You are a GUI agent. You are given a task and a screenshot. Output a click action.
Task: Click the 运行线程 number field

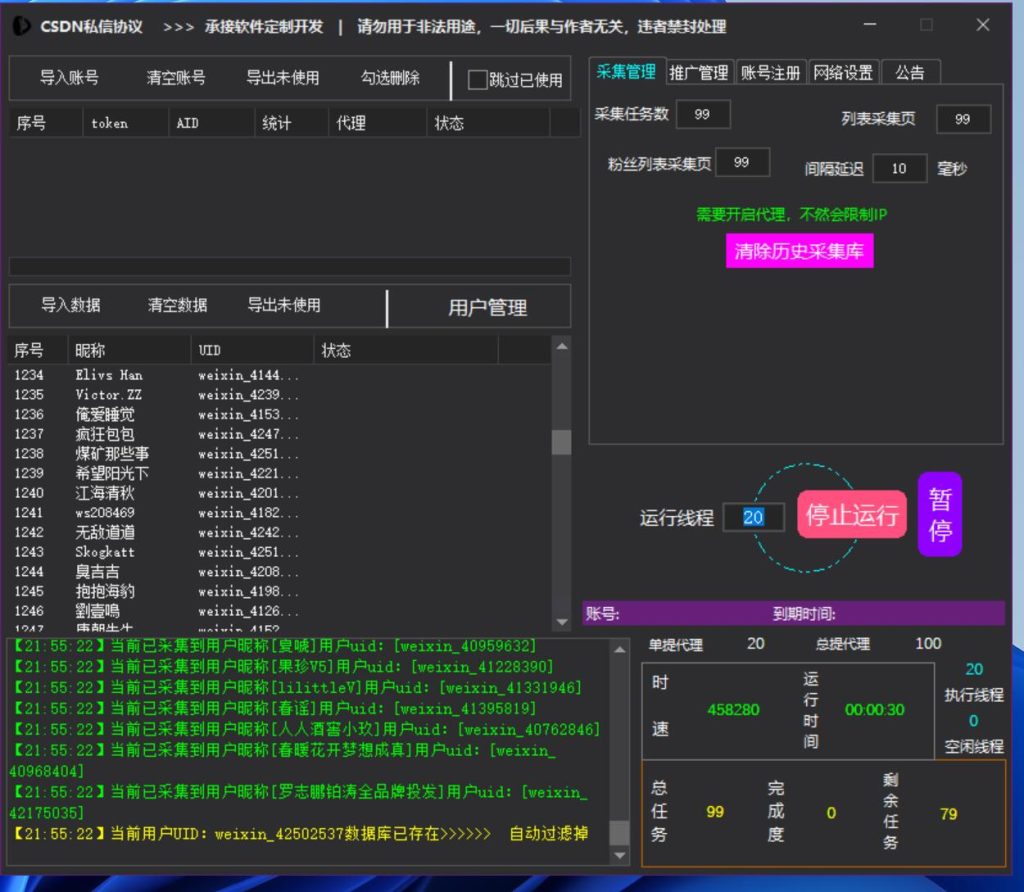coord(753,517)
